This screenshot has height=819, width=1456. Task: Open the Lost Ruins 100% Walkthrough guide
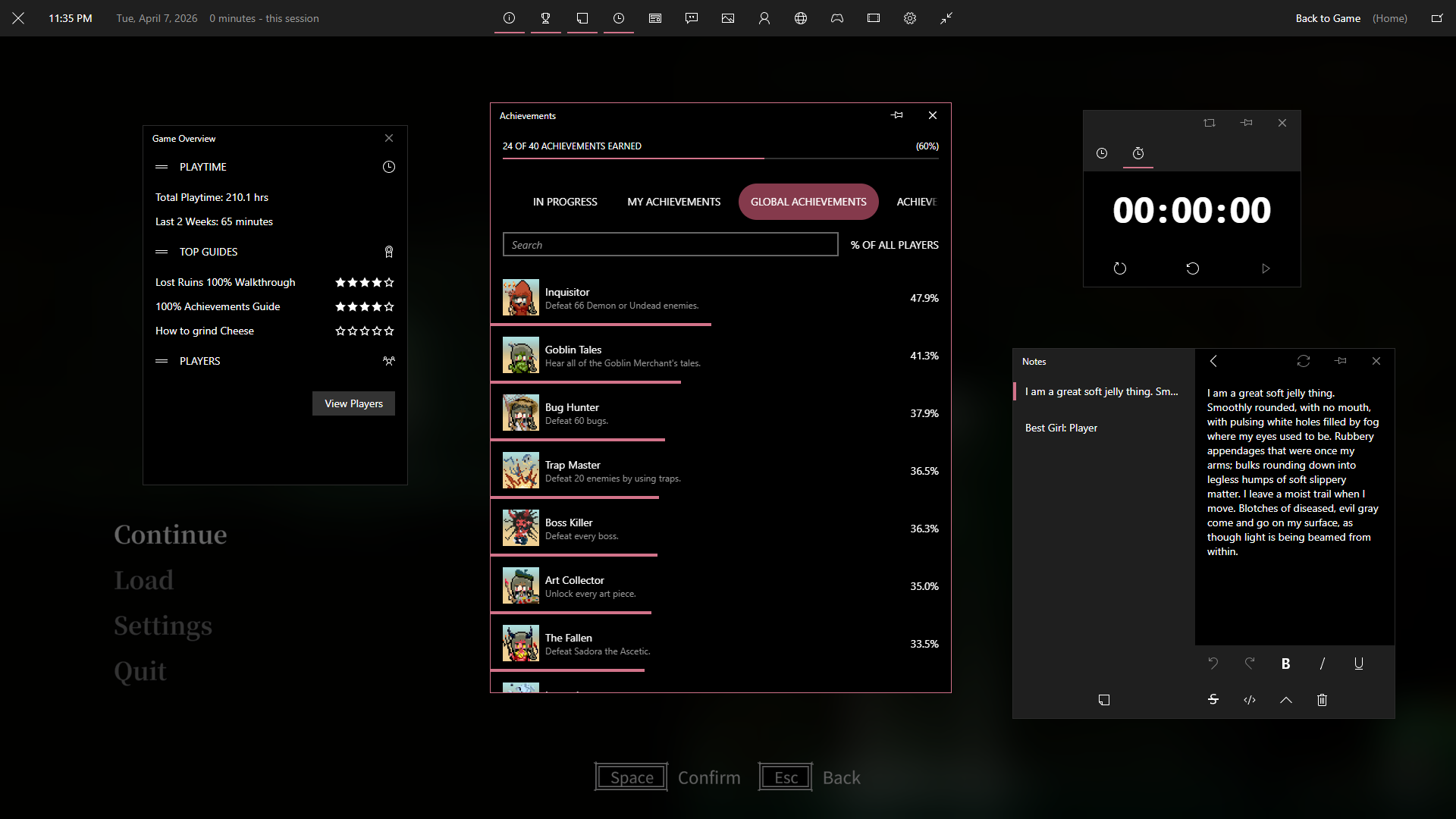[x=225, y=282]
